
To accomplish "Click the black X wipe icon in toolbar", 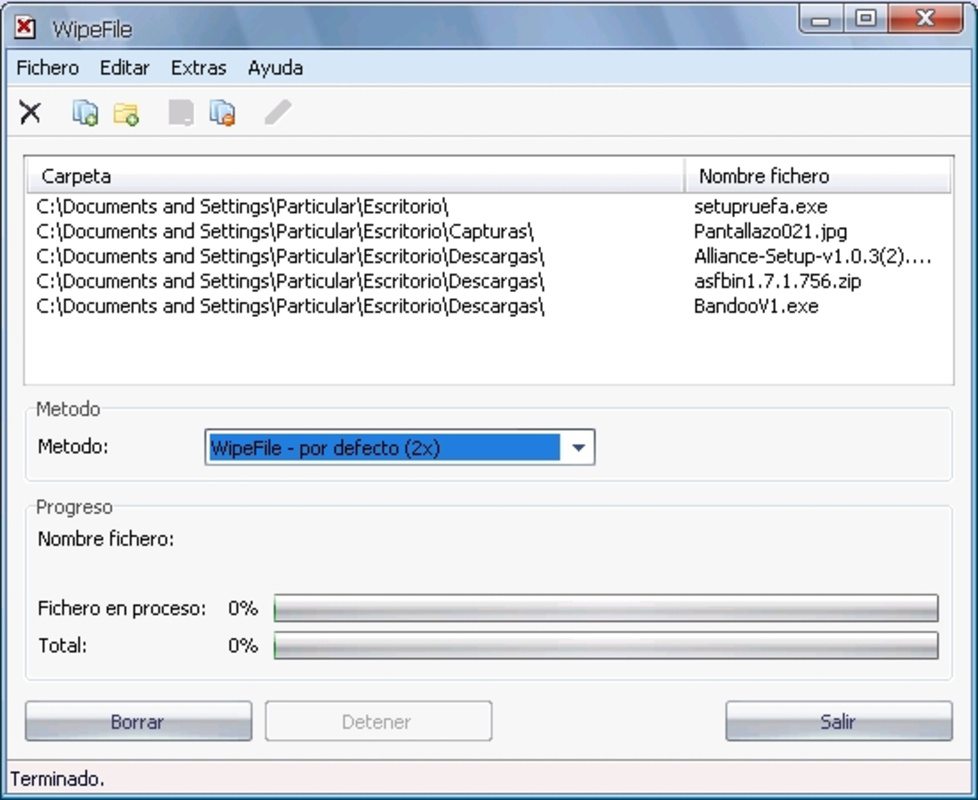I will tap(30, 113).
